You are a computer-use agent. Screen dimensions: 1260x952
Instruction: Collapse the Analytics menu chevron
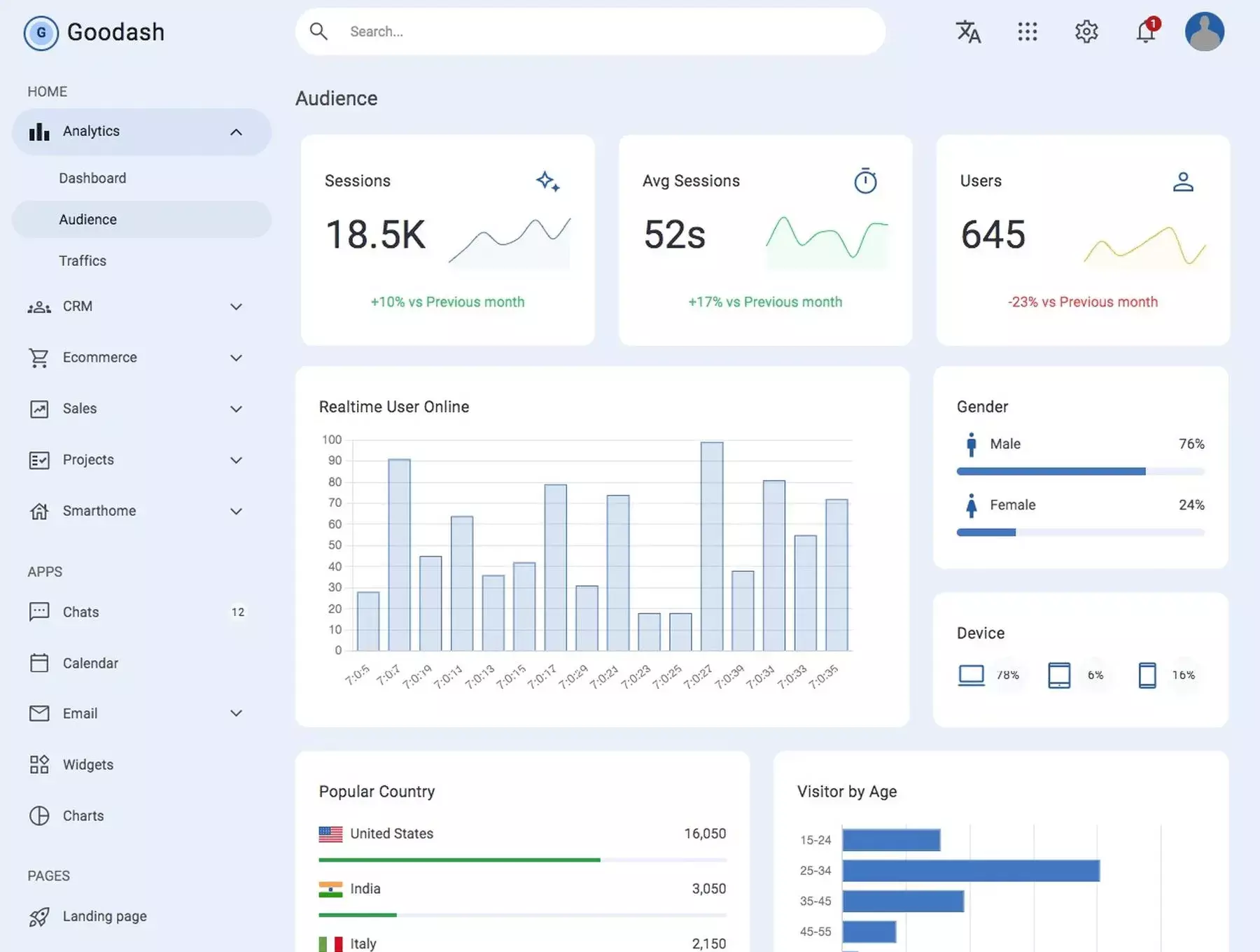(x=236, y=132)
